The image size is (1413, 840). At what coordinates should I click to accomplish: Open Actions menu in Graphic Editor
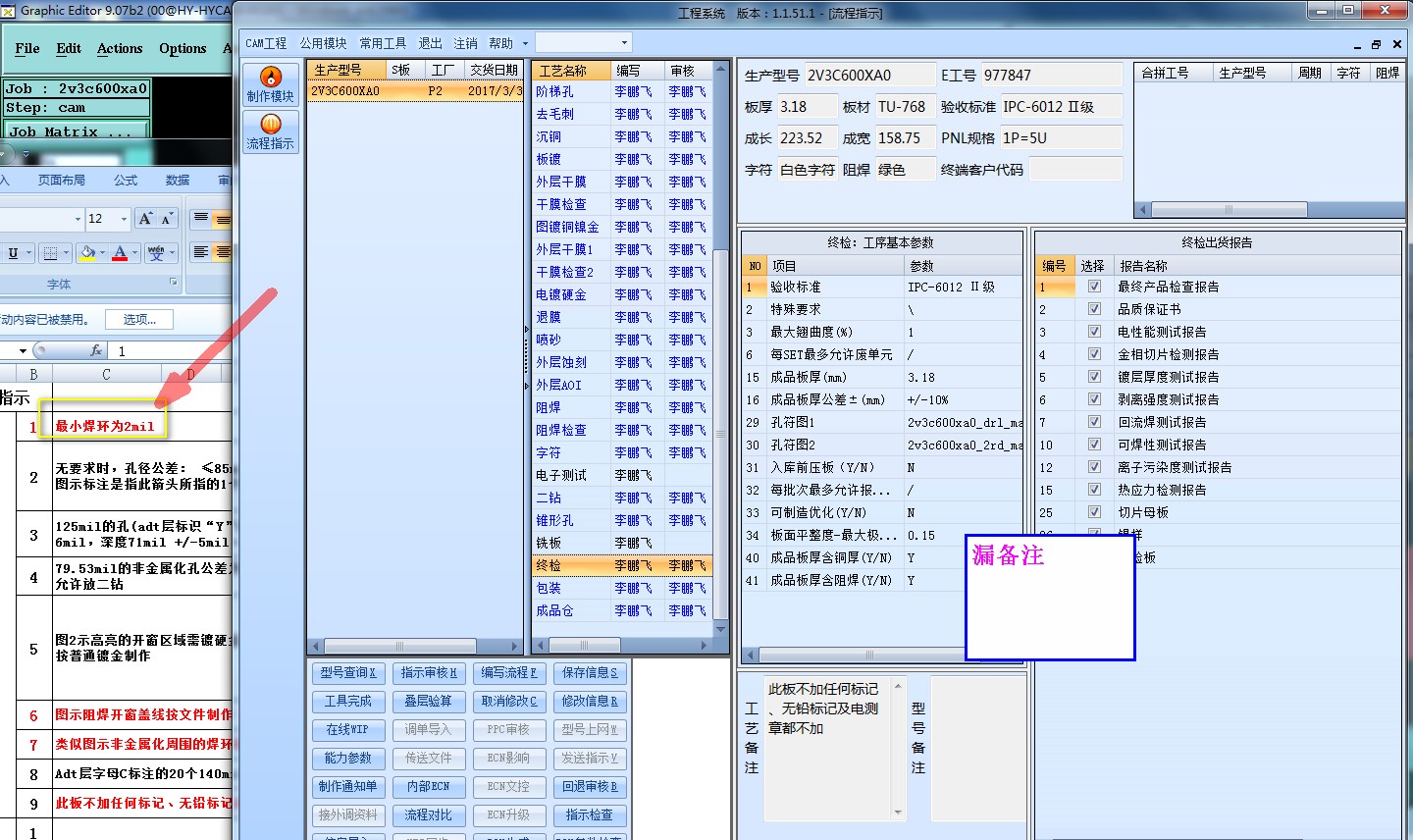(x=120, y=48)
